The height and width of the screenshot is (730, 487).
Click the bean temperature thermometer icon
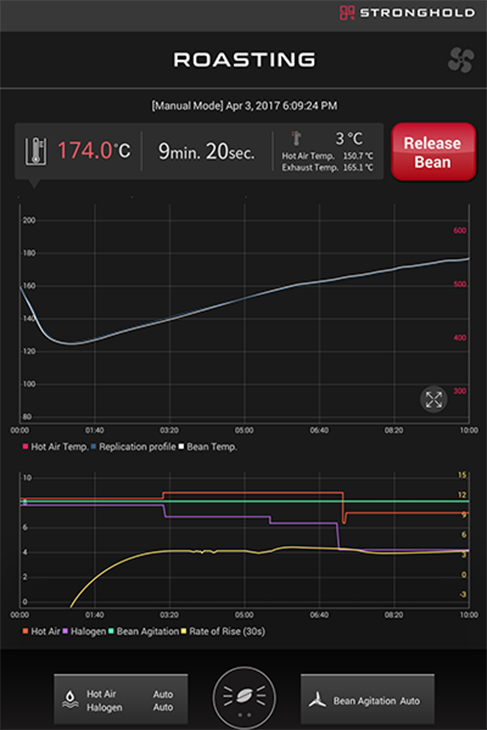[36, 151]
